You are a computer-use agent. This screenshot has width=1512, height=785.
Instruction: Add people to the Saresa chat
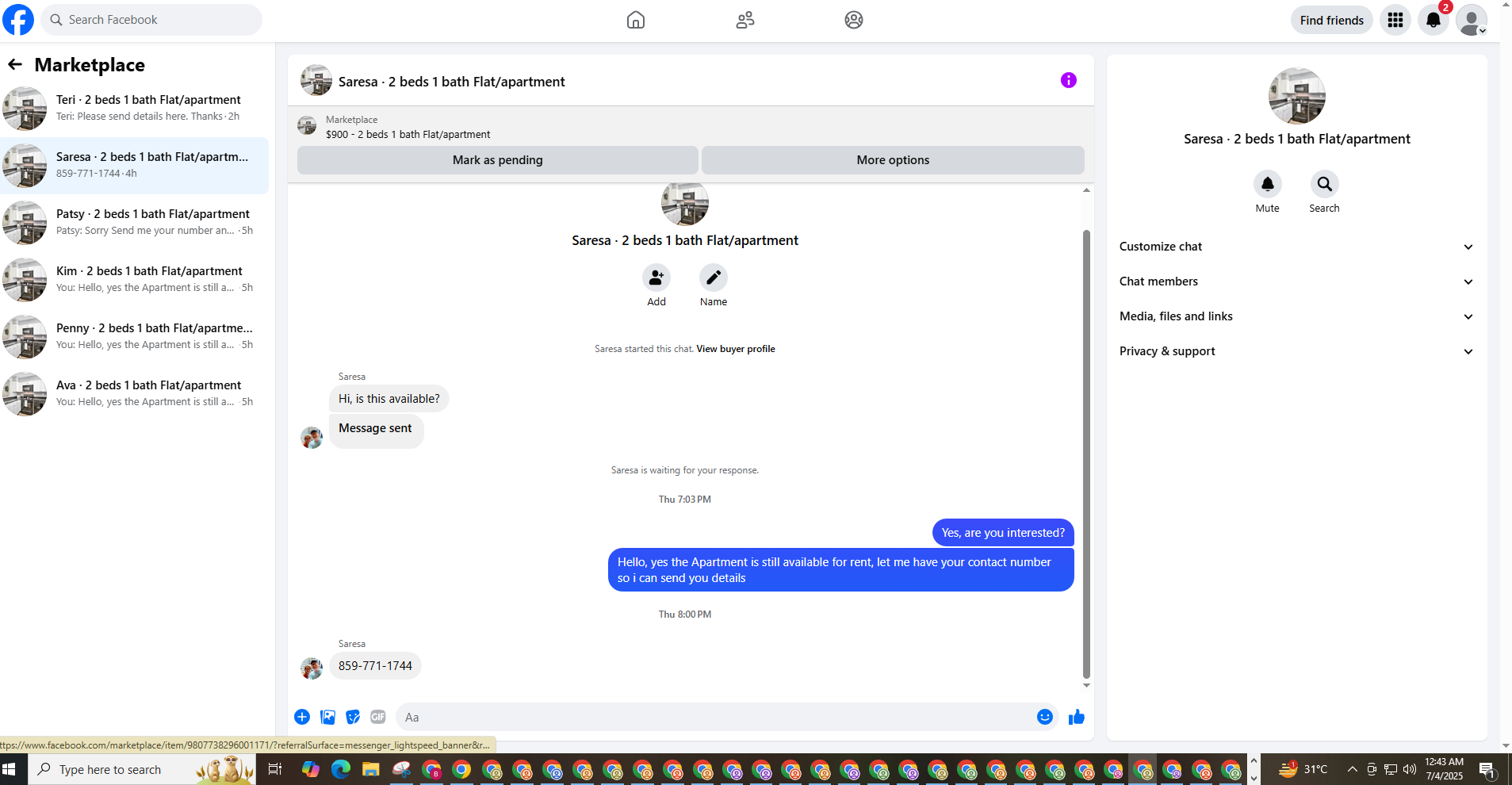(656, 278)
